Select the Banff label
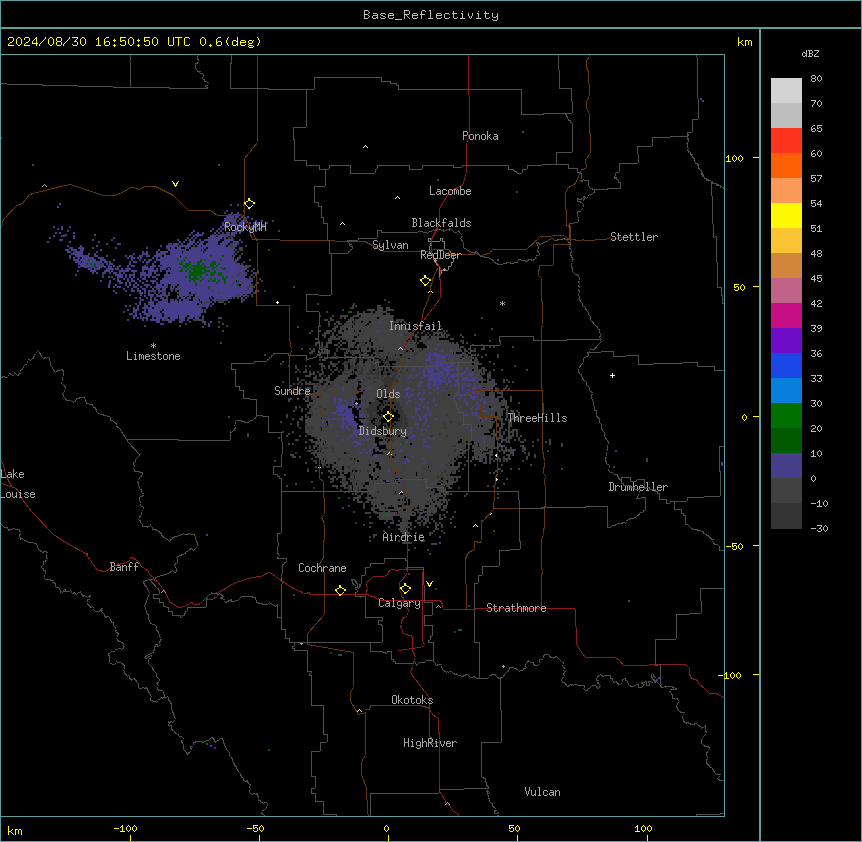The width and height of the screenshot is (862, 842). 124,567
